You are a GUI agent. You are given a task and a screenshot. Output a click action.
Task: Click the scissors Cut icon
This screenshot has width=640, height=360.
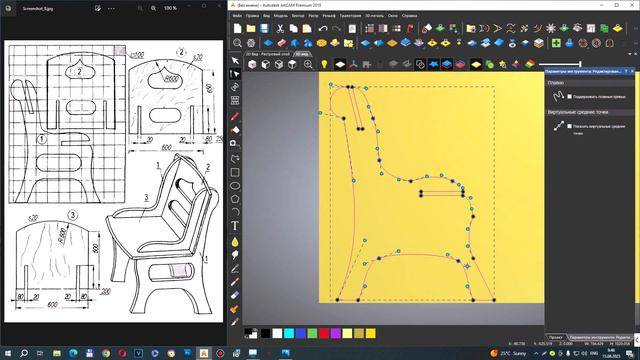[x=280, y=29]
